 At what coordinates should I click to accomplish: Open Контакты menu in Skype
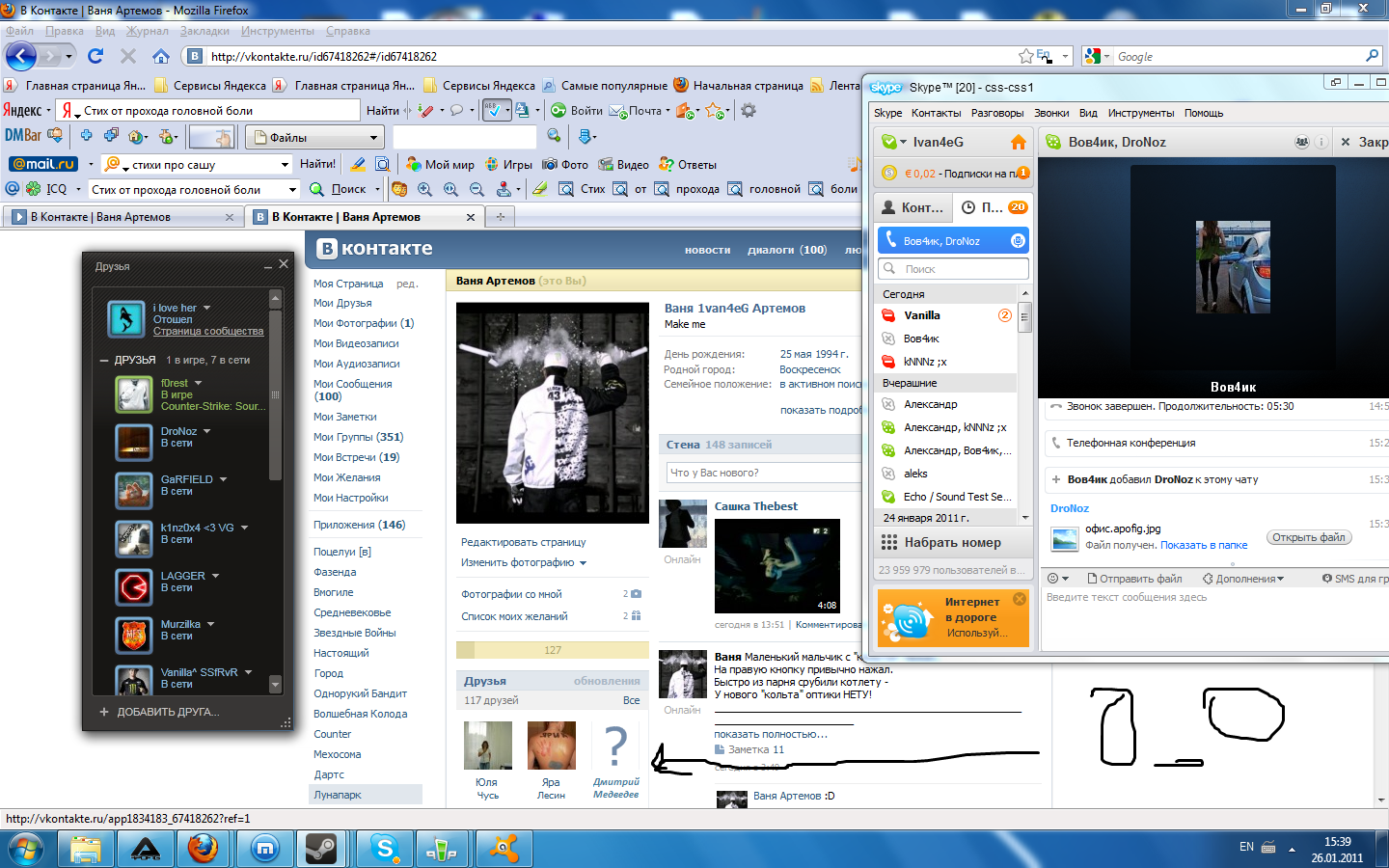[936, 113]
